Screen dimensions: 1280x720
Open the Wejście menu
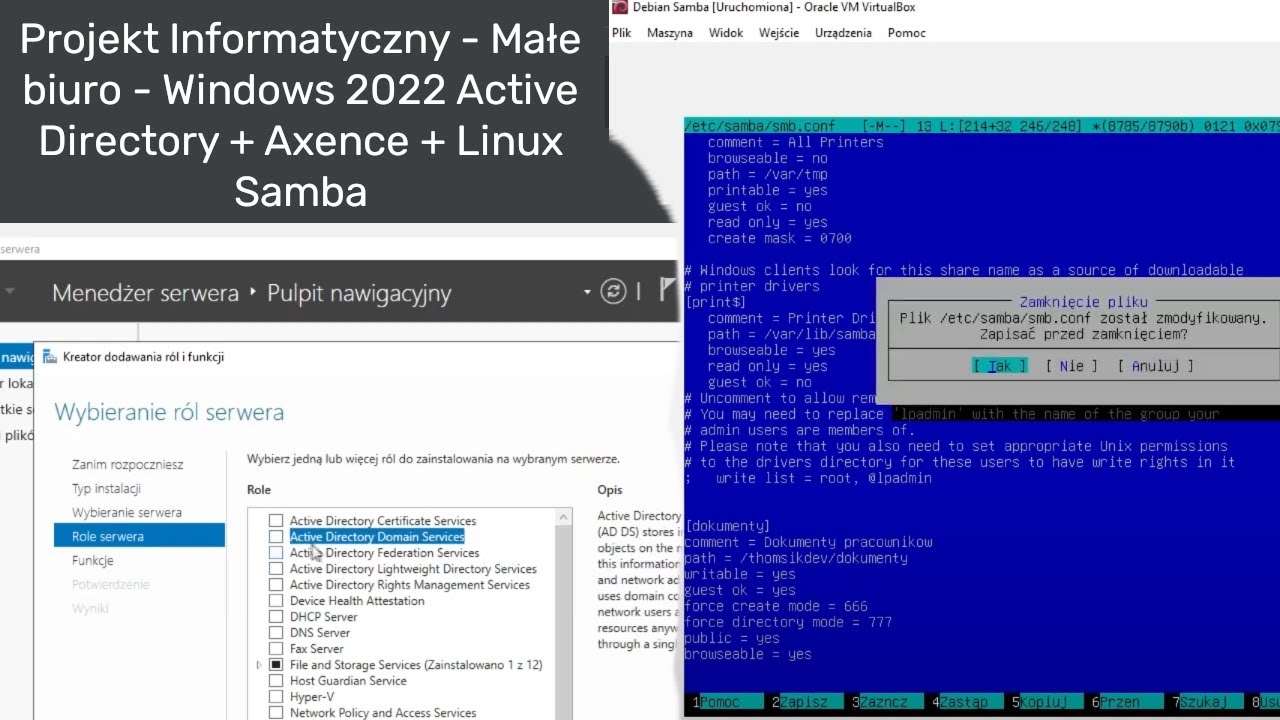[779, 33]
